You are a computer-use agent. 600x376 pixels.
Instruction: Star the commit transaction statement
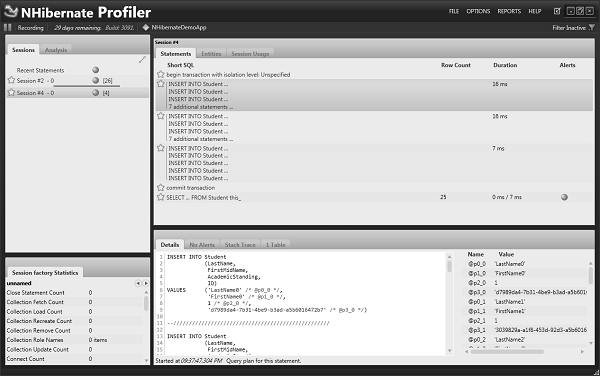click(161, 187)
